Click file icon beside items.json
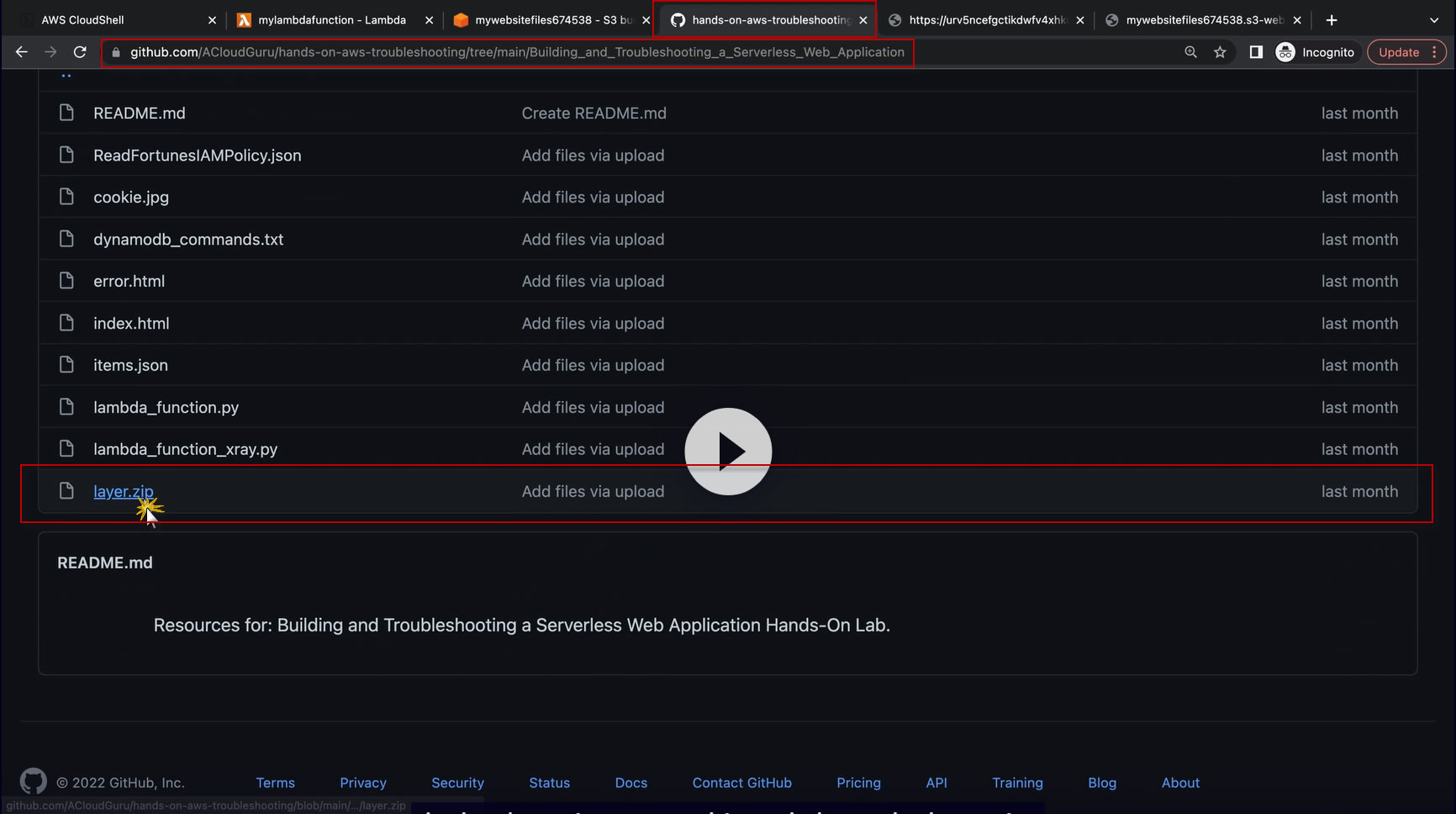The image size is (1456, 814). coord(66,365)
